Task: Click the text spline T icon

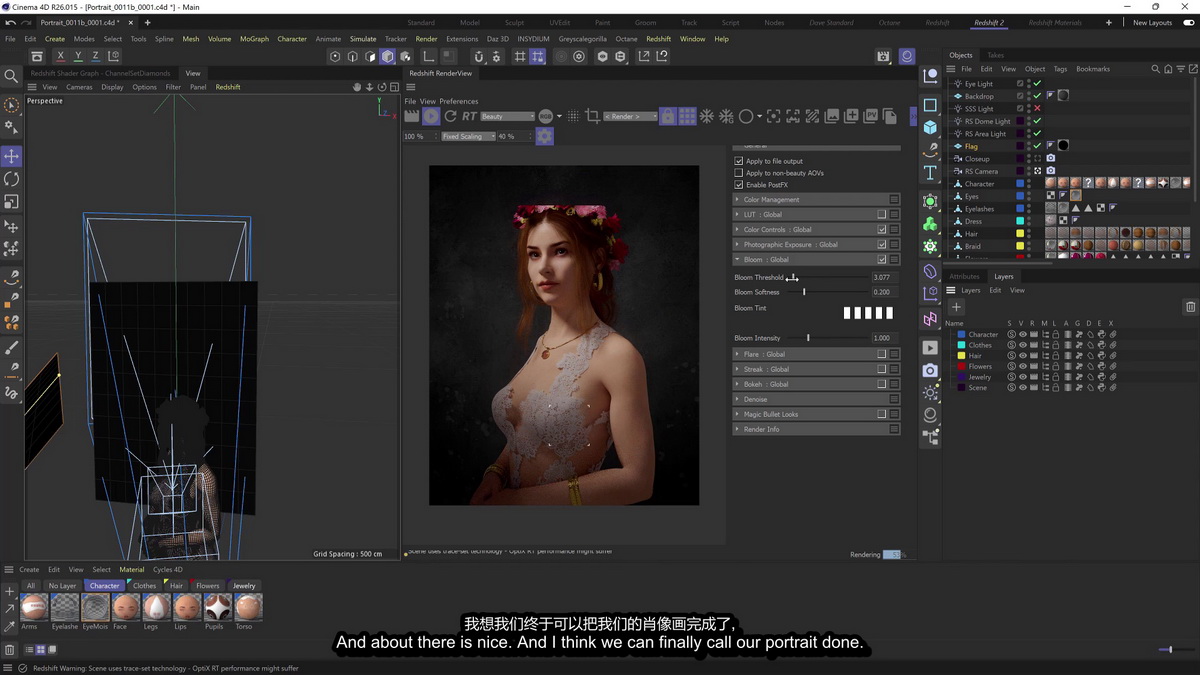Action: click(x=930, y=173)
